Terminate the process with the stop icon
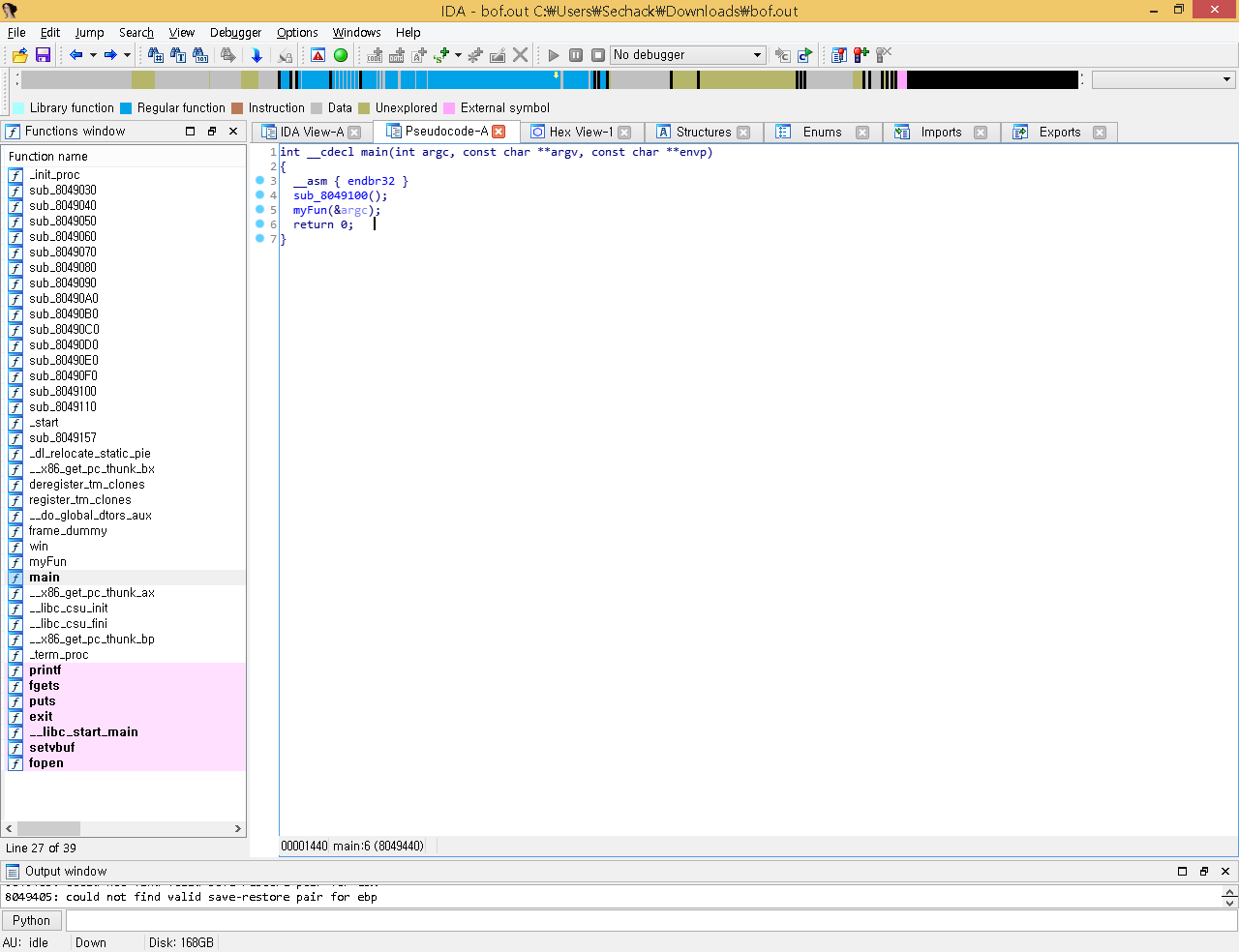The width and height of the screenshot is (1239, 952). [x=598, y=55]
